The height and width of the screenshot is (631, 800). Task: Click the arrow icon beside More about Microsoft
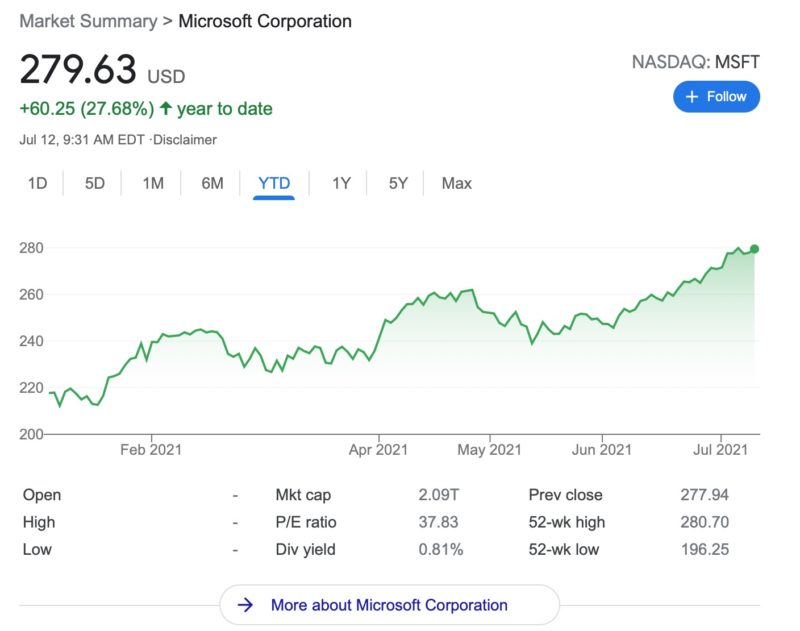[245, 605]
